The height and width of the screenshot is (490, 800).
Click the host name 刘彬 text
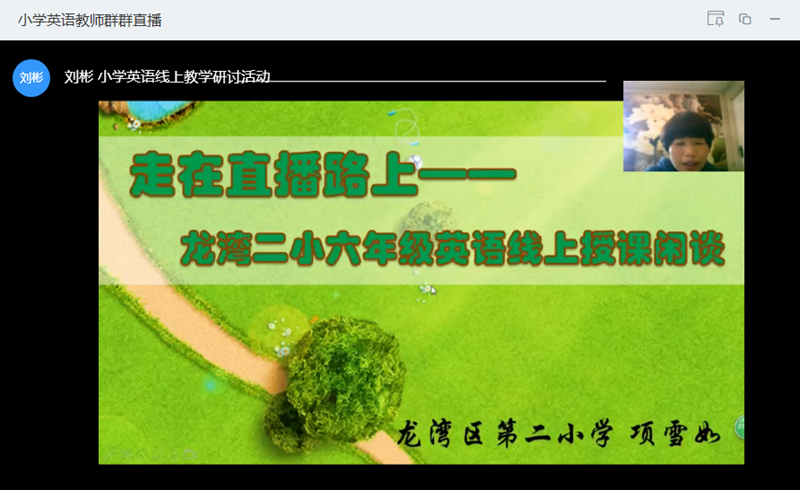79,77
